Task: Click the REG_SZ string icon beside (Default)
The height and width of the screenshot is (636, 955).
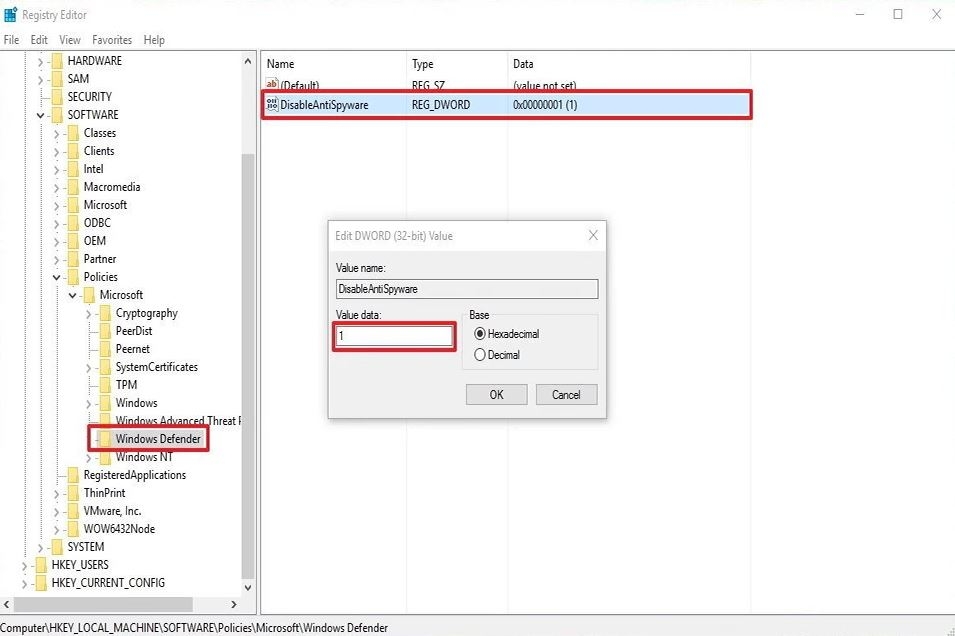Action: [271, 85]
